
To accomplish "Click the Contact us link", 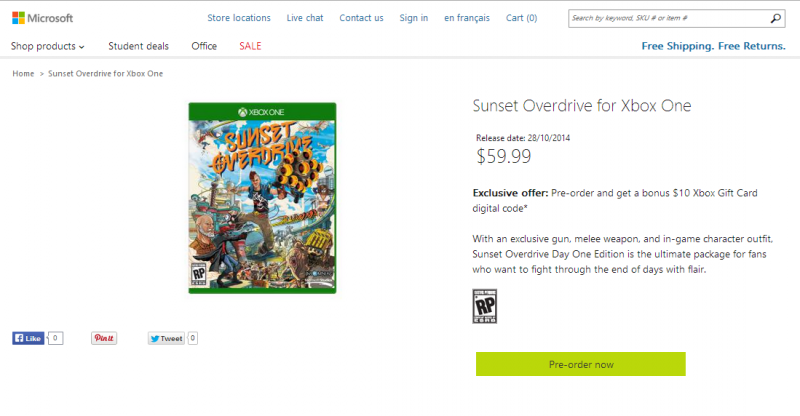I will pyautogui.click(x=361, y=18).
